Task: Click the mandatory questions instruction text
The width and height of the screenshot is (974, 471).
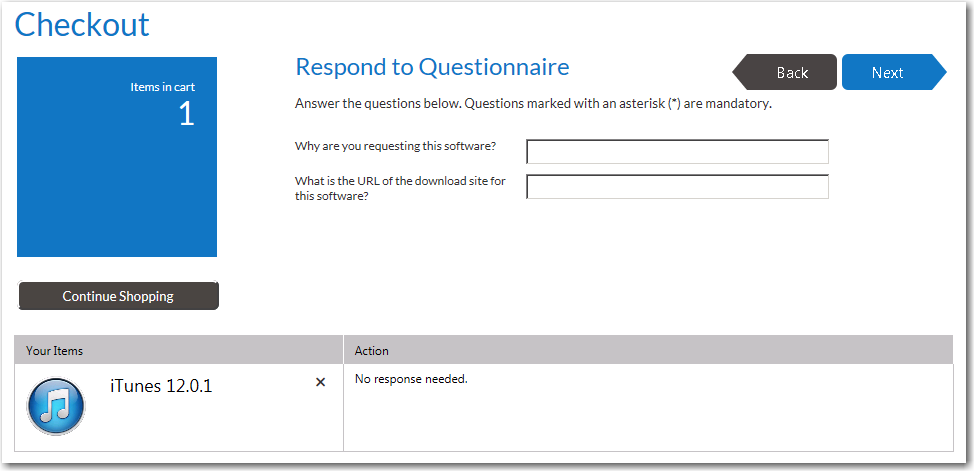Action: pos(533,103)
